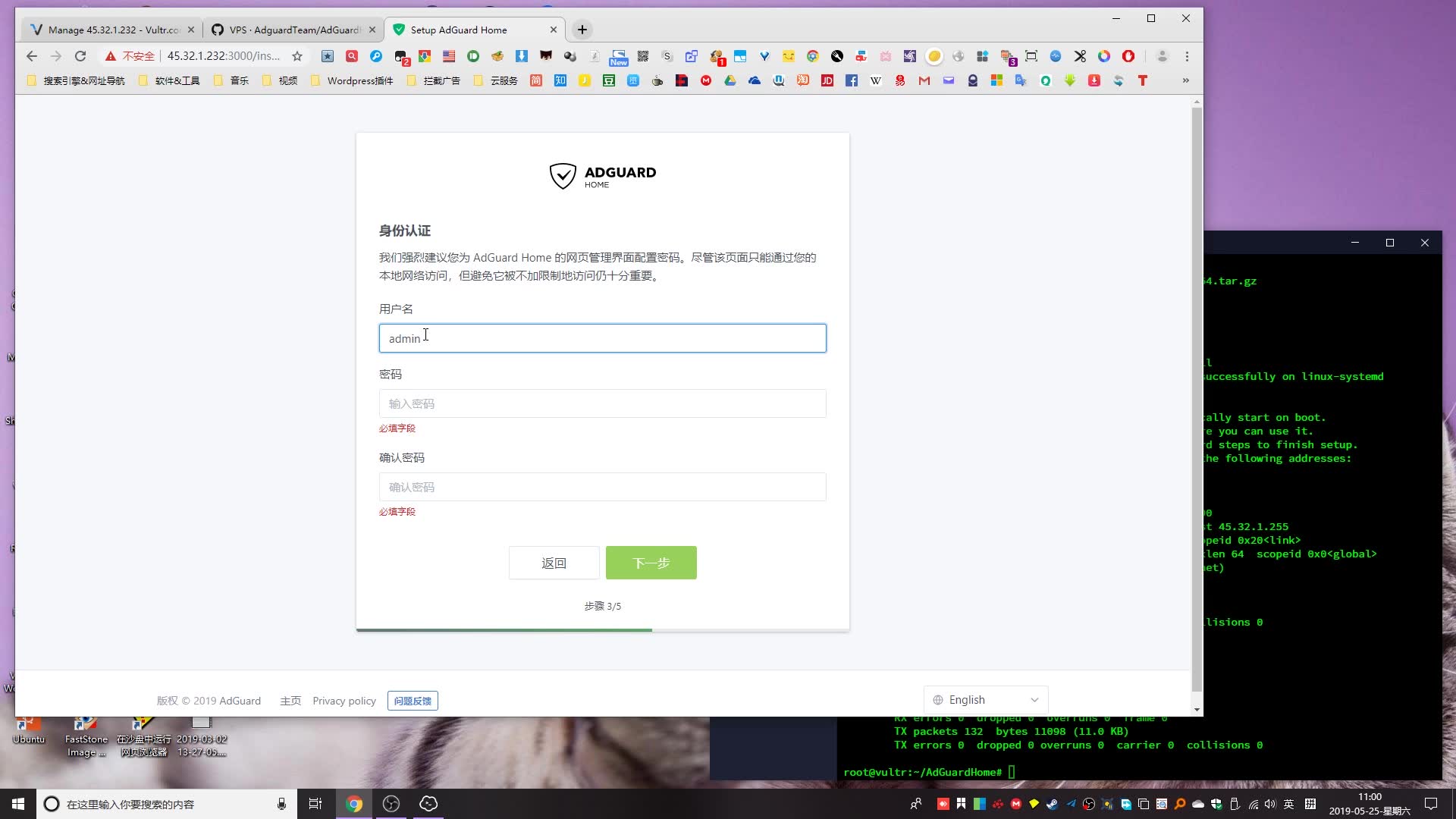1456x819 pixels.
Task: Click the microphone in taskbar search
Action: point(281,804)
